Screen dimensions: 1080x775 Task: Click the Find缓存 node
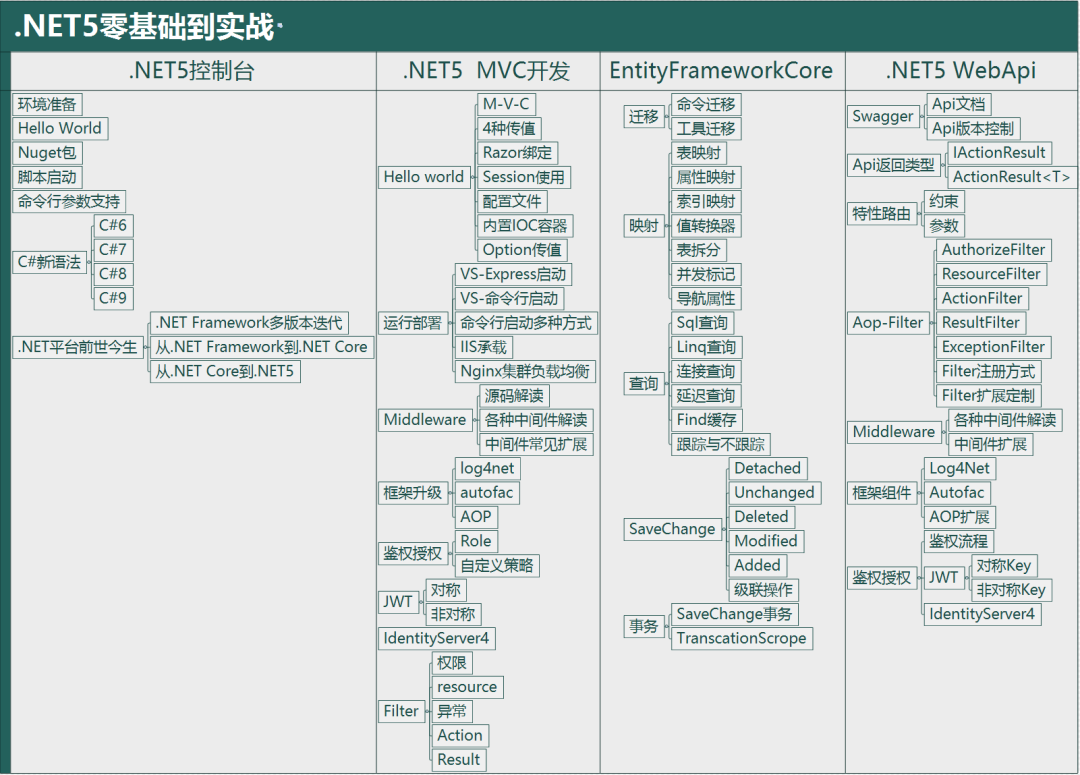[707, 420]
